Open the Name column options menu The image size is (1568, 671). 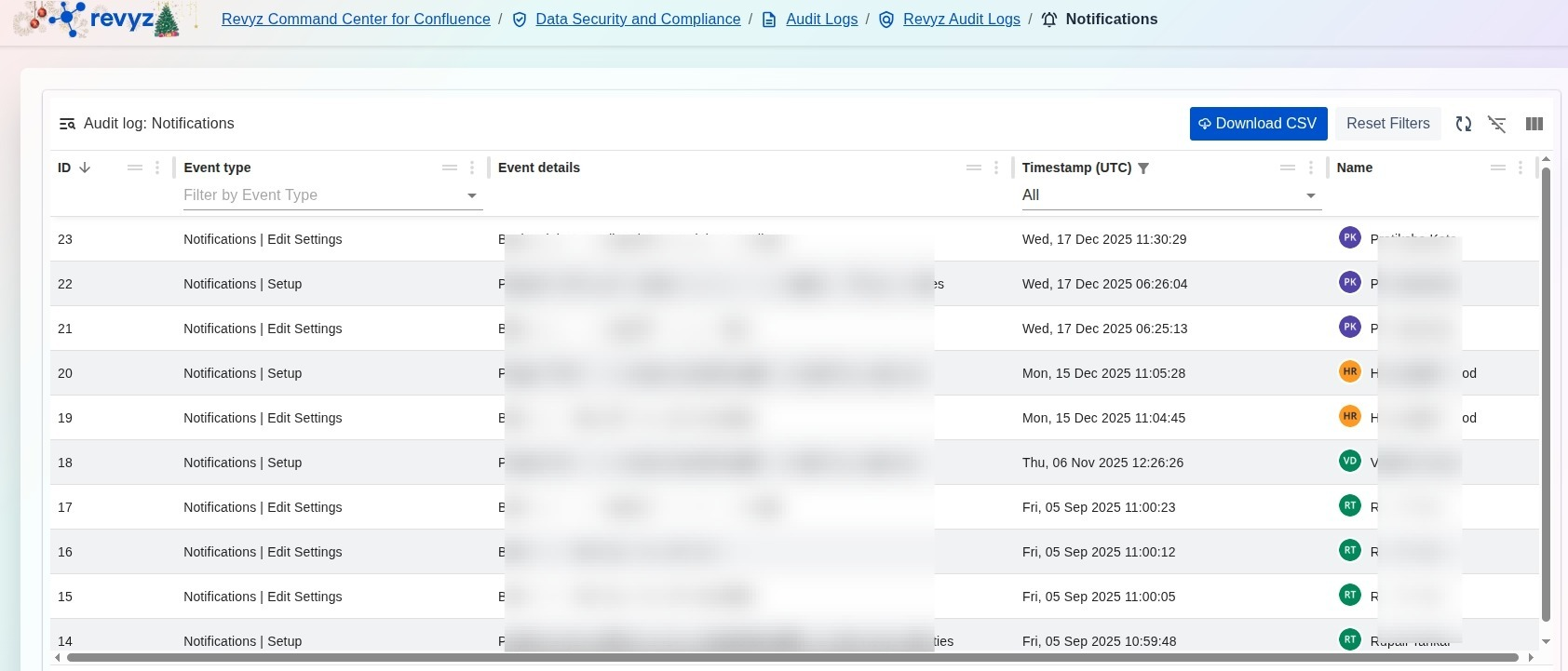[1520, 168]
